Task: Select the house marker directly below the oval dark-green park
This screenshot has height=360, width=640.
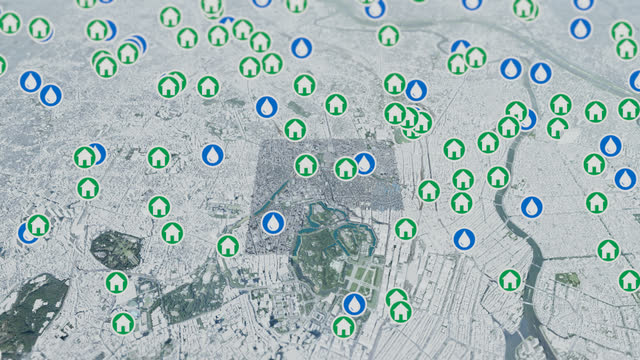Action: click(x=117, y=282)
